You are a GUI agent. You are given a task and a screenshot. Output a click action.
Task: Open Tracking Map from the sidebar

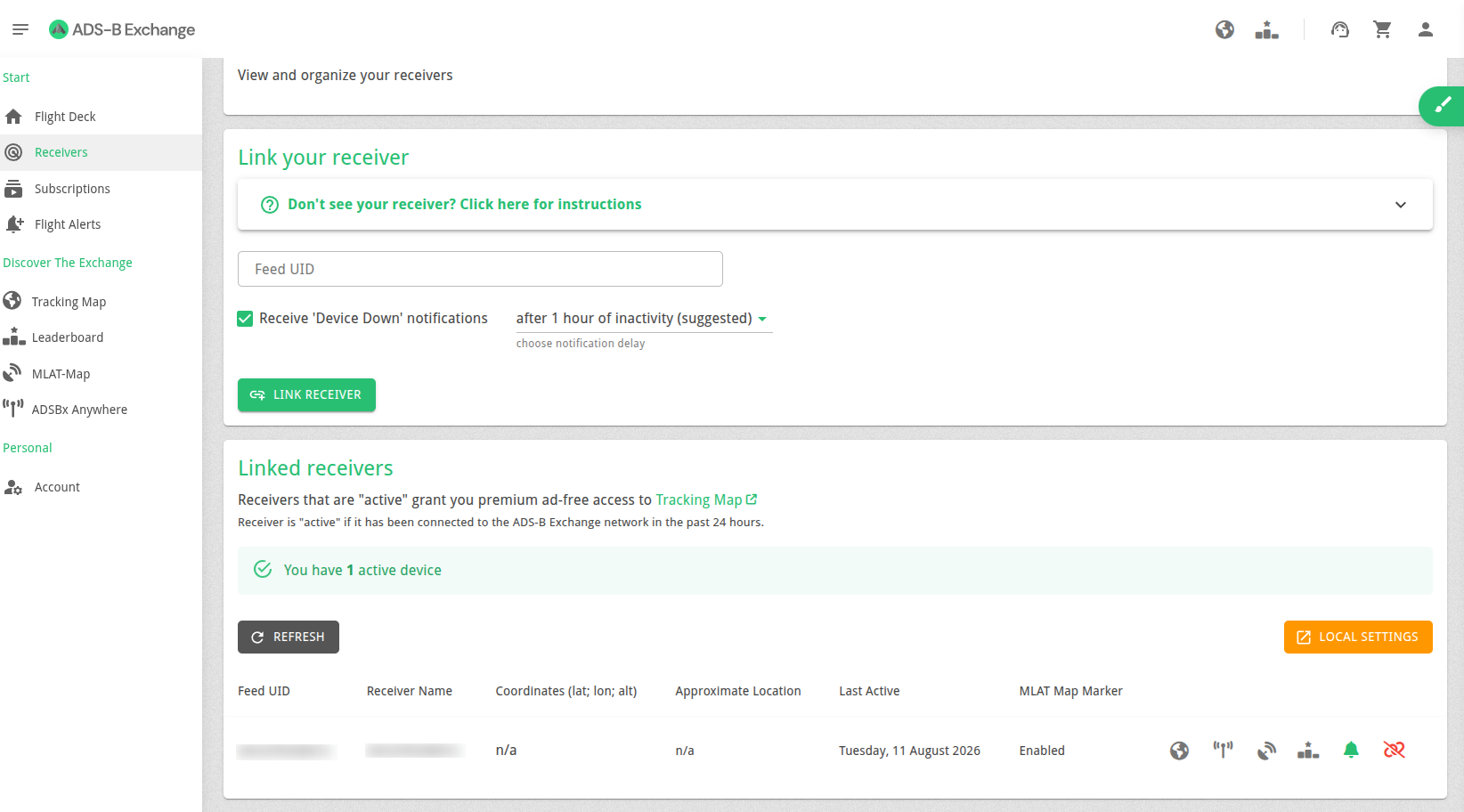[101, 302]
